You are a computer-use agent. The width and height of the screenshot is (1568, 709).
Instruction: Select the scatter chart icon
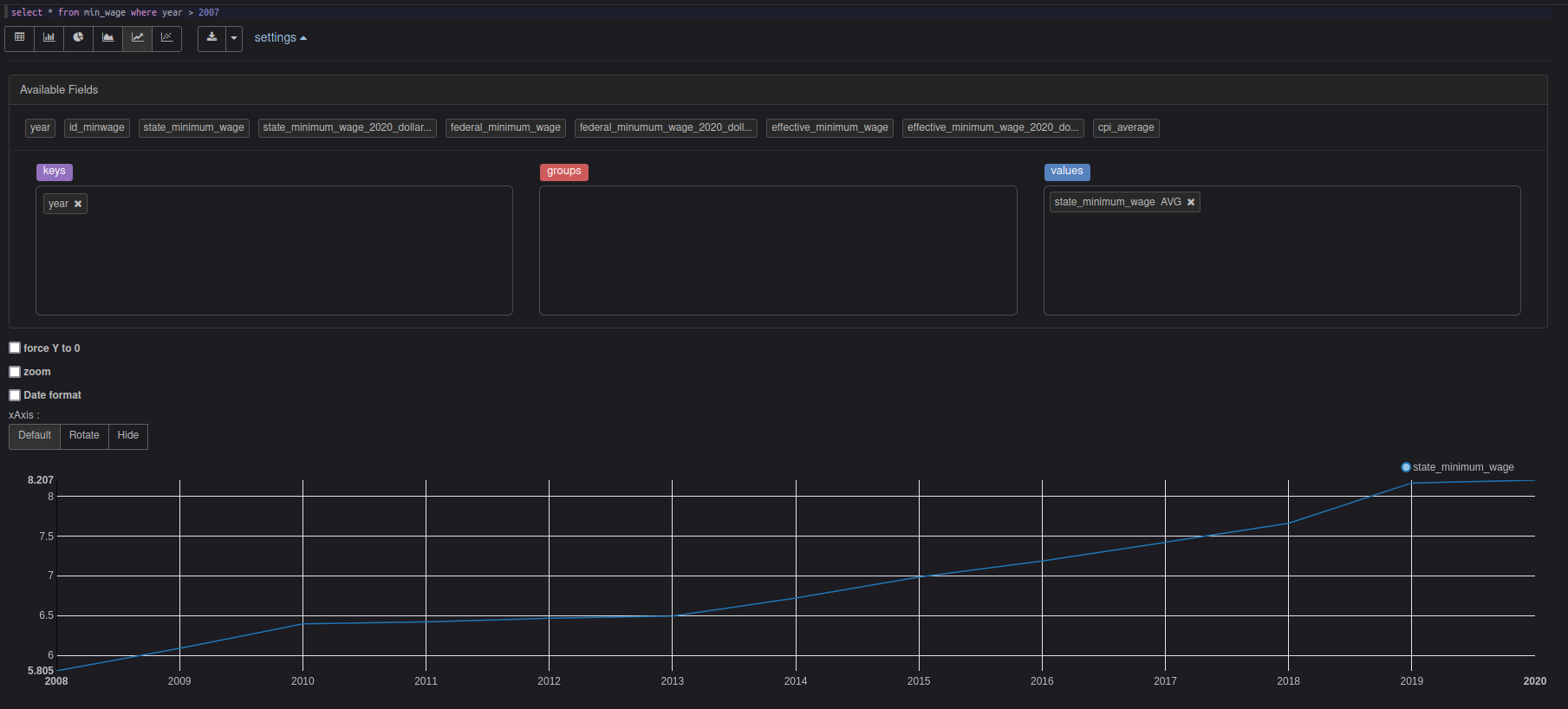tap(167, 38)
